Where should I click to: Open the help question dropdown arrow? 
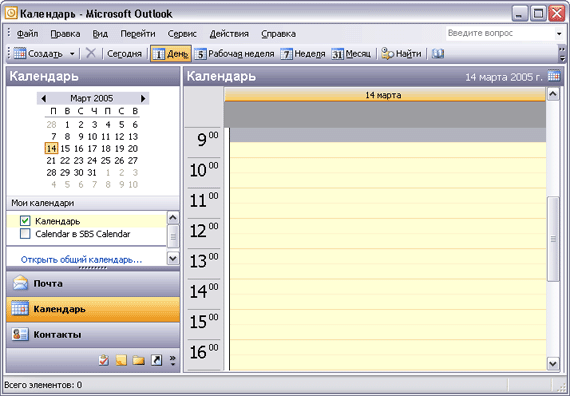559,33
